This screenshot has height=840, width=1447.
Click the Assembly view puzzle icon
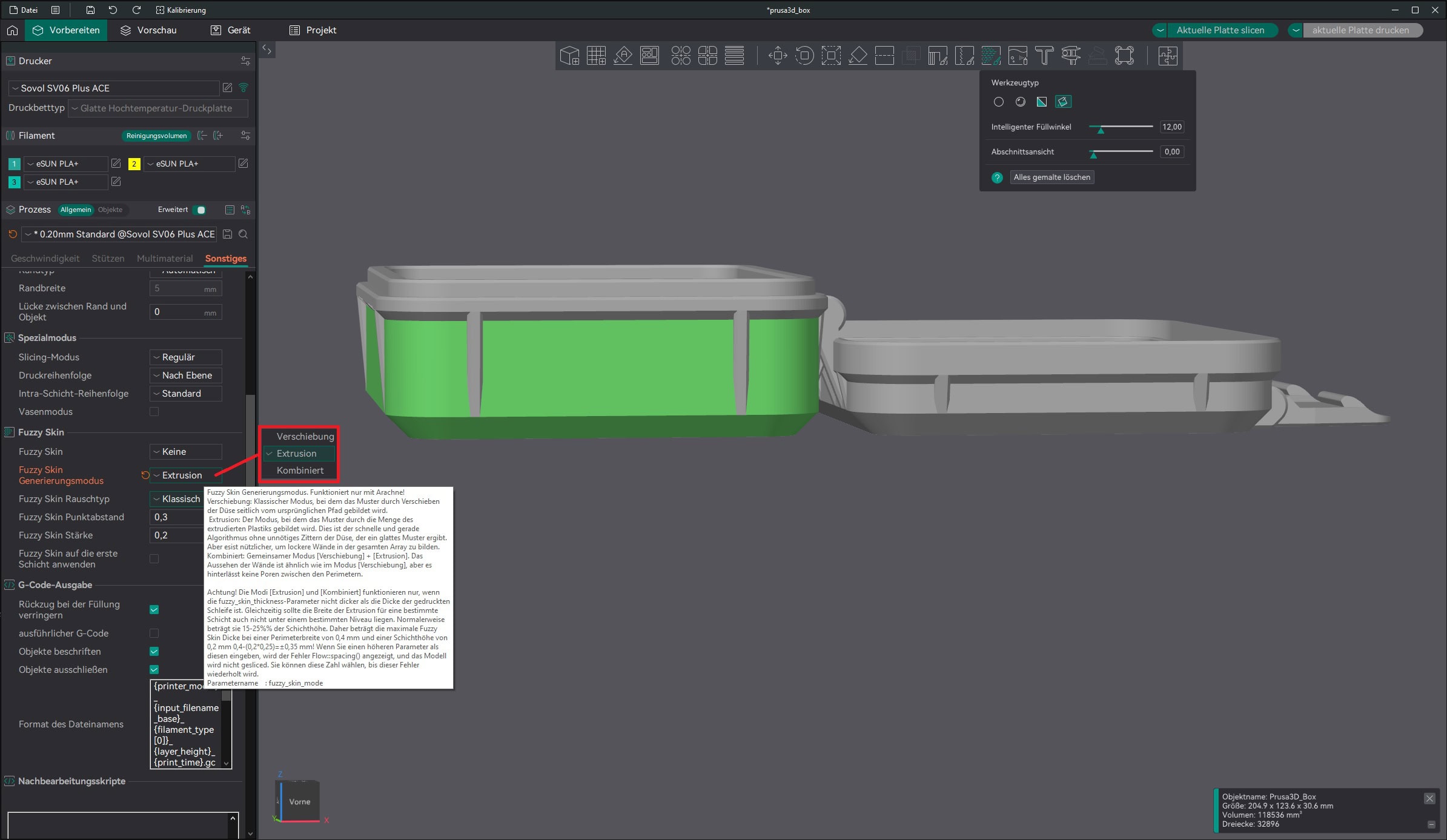(1168, 56)
